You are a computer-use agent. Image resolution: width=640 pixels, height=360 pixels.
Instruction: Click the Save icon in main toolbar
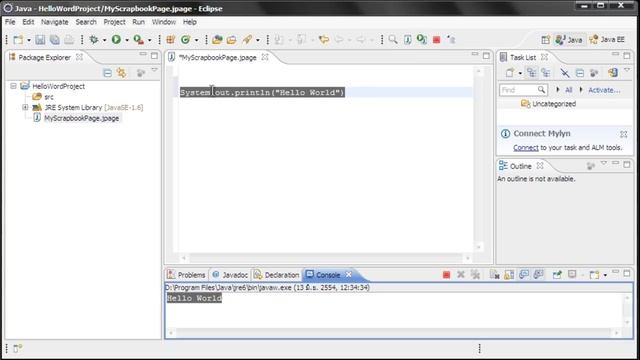[40, 40]
